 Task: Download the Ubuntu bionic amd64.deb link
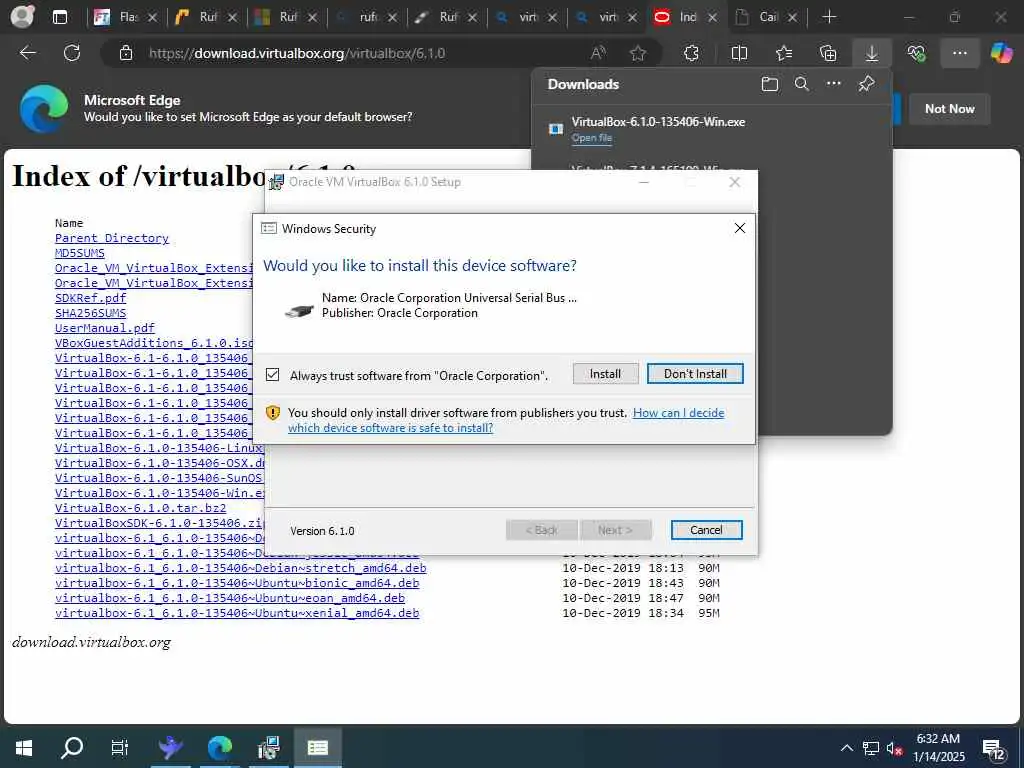[237, 583]
